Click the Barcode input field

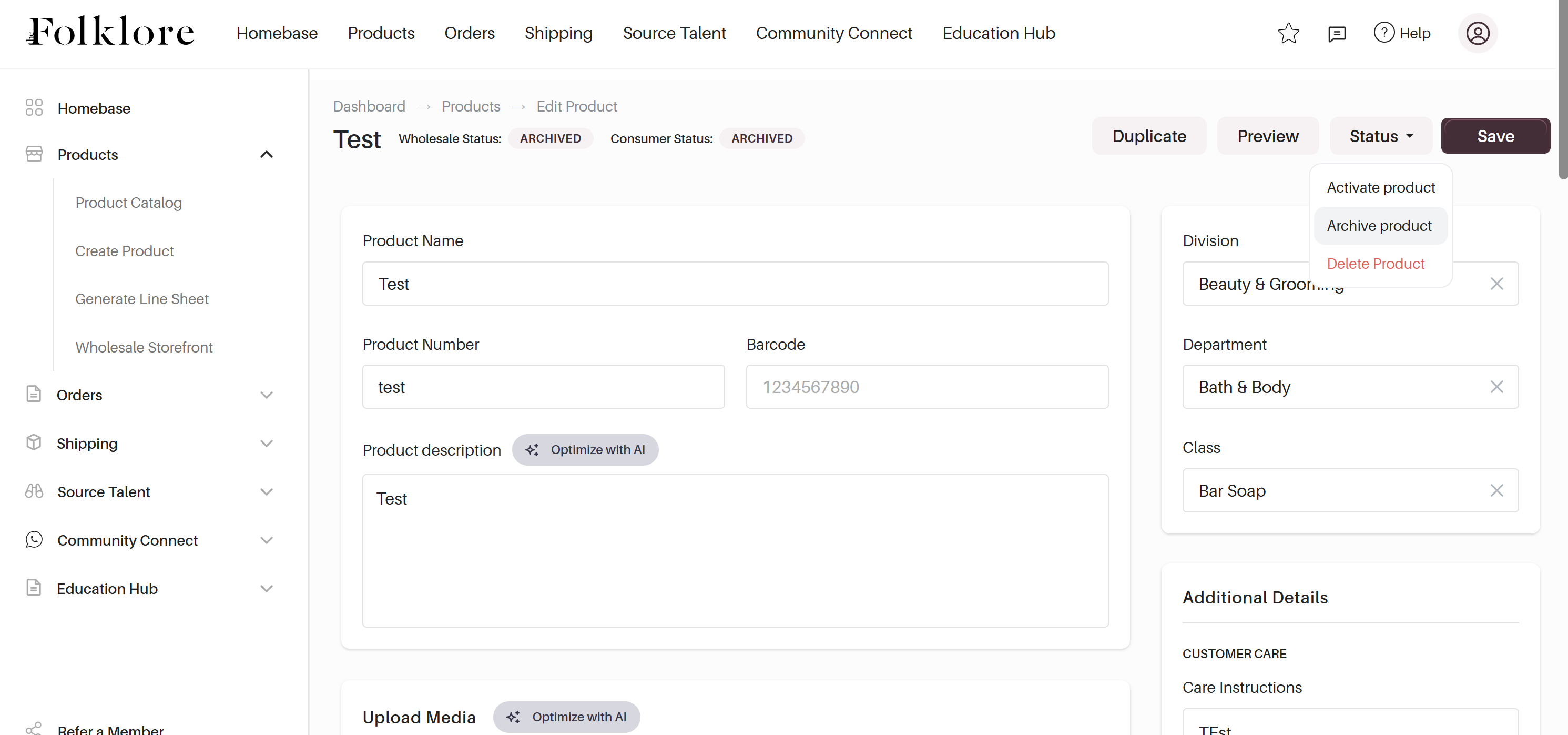(927, 387)
